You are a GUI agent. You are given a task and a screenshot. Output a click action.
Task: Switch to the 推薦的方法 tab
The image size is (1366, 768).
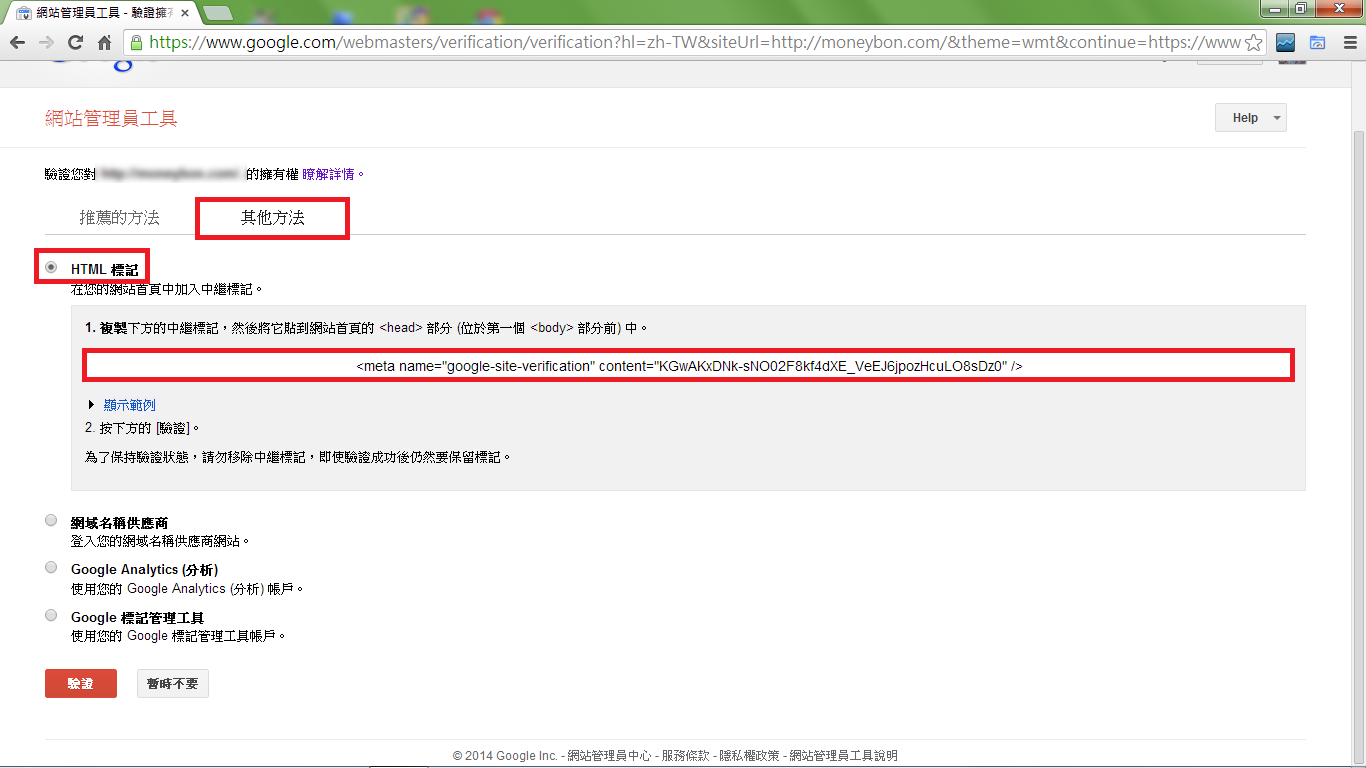tap(119, 215)
